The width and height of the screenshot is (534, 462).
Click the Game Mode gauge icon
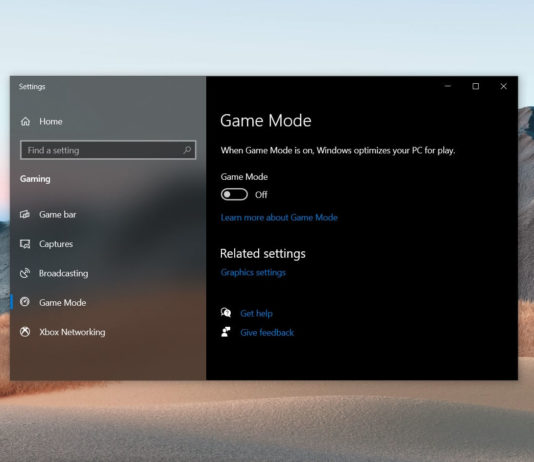(25, 302)
